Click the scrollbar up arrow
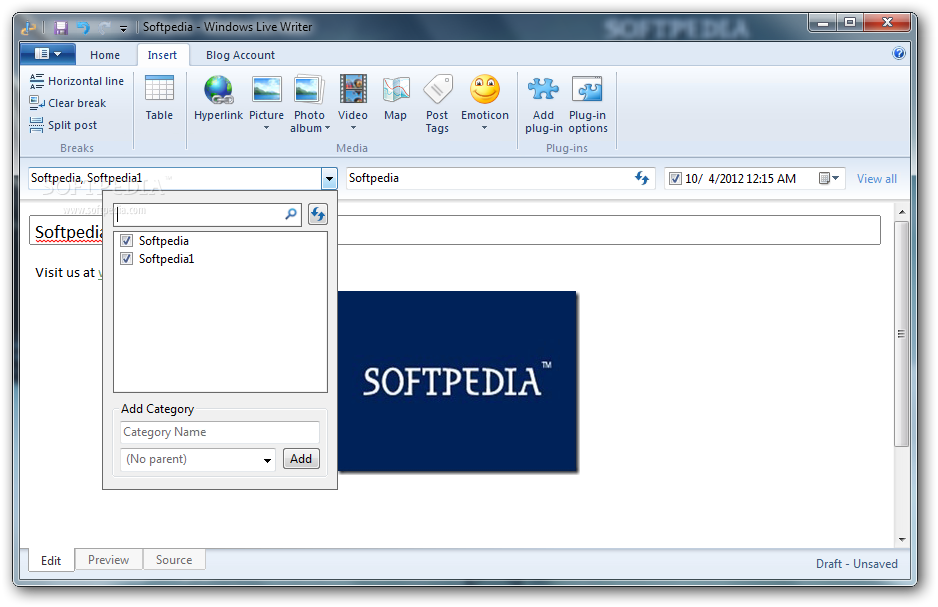The height and width of the screenshot is (607, 938). (902, 212)
